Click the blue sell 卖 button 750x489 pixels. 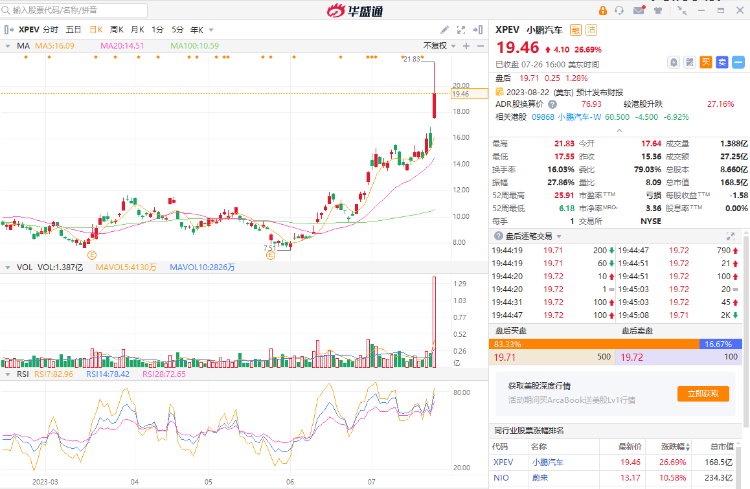pos(722,62)
